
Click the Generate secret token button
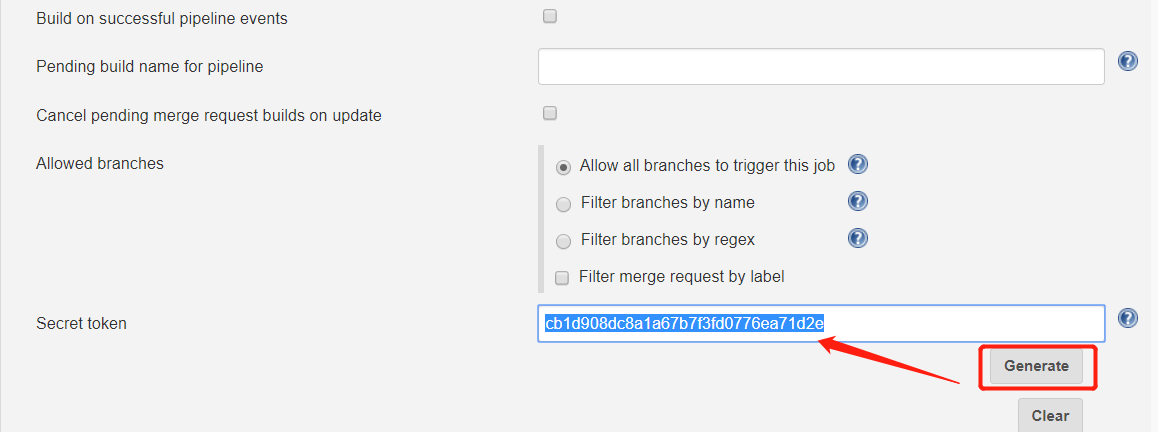coord(1036,366)
